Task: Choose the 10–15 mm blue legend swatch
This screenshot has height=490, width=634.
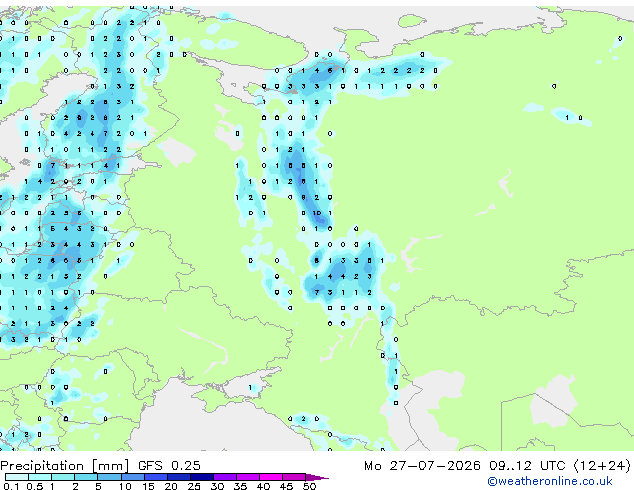Action: pyautogui.click(x=132, y=477)
